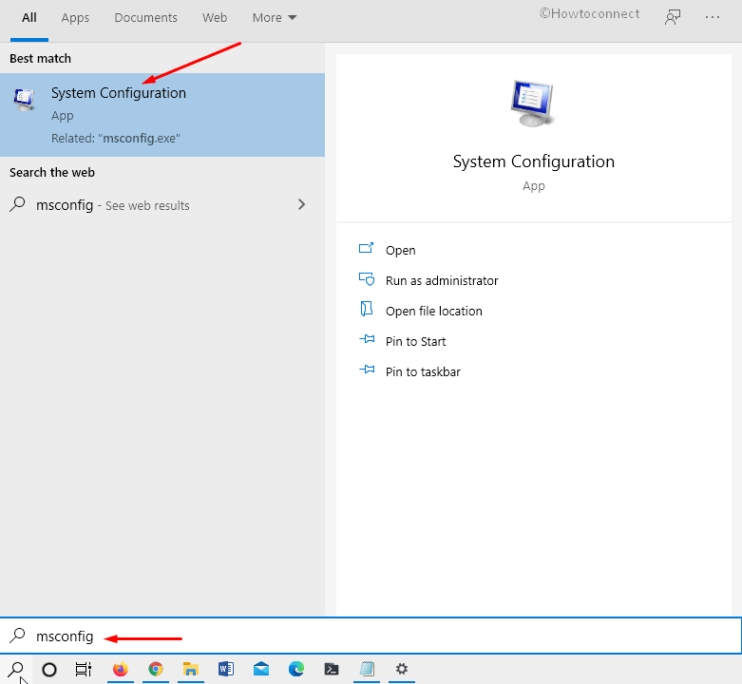Click the System Configuration title in preview pane
Image resolution: width=742 pixels, height=684 pixels.
533,162
